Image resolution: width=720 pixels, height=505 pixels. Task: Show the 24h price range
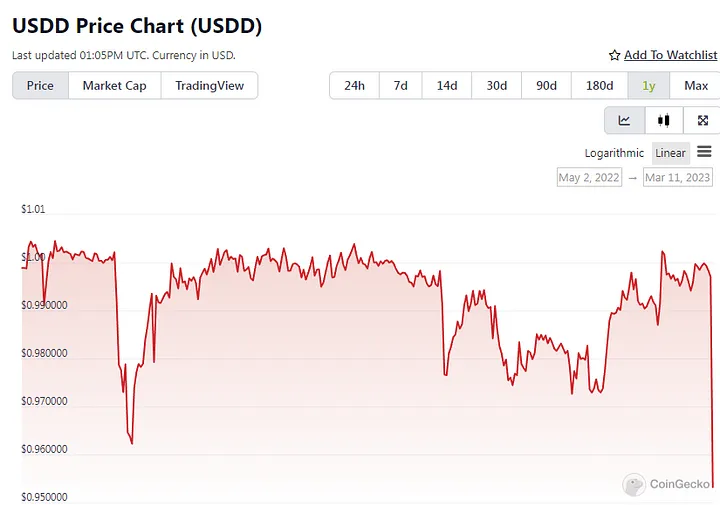click(354, 86)
